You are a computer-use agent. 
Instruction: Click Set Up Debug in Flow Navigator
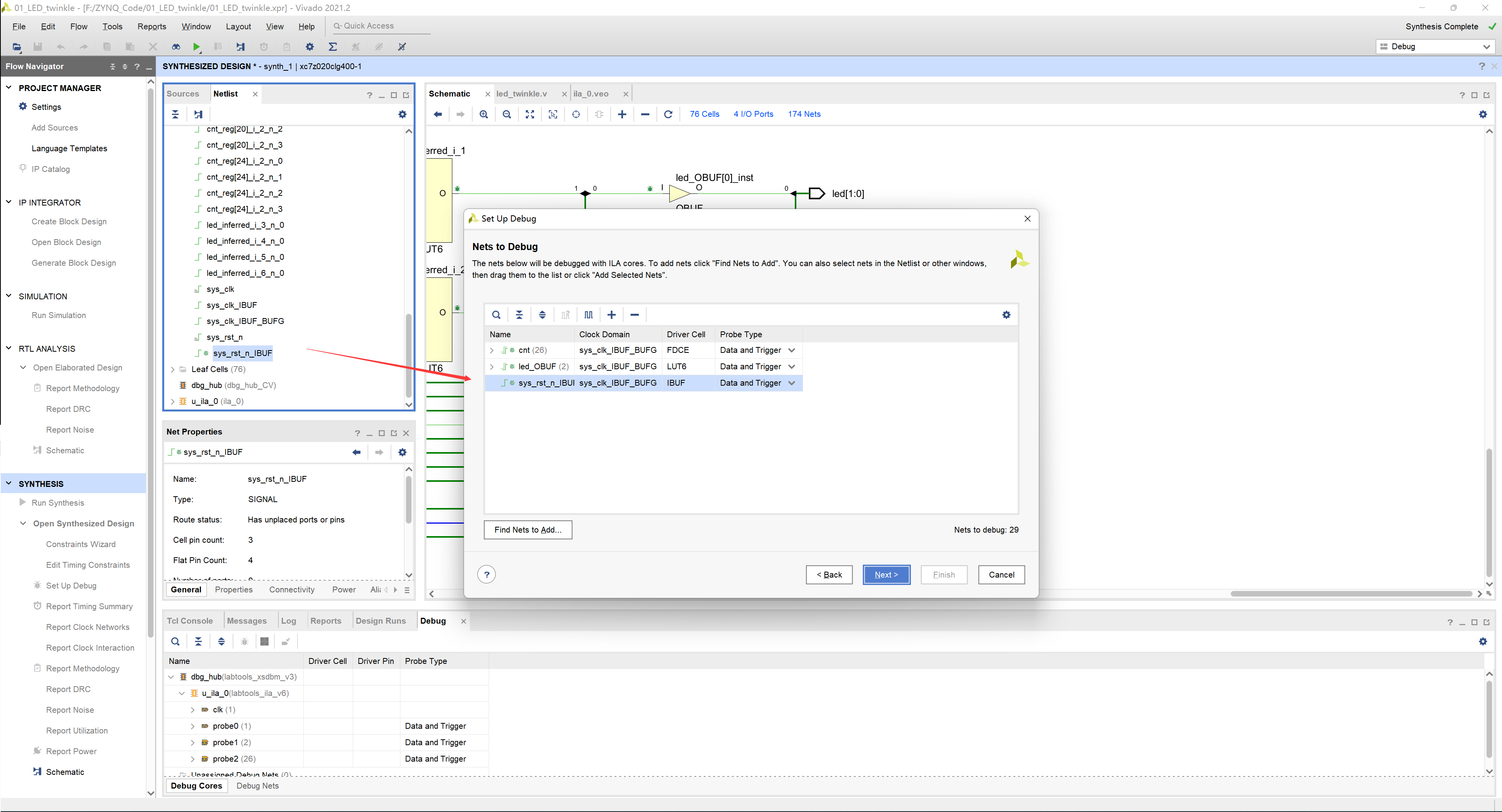pyautogui.click(x=71, y=586)
